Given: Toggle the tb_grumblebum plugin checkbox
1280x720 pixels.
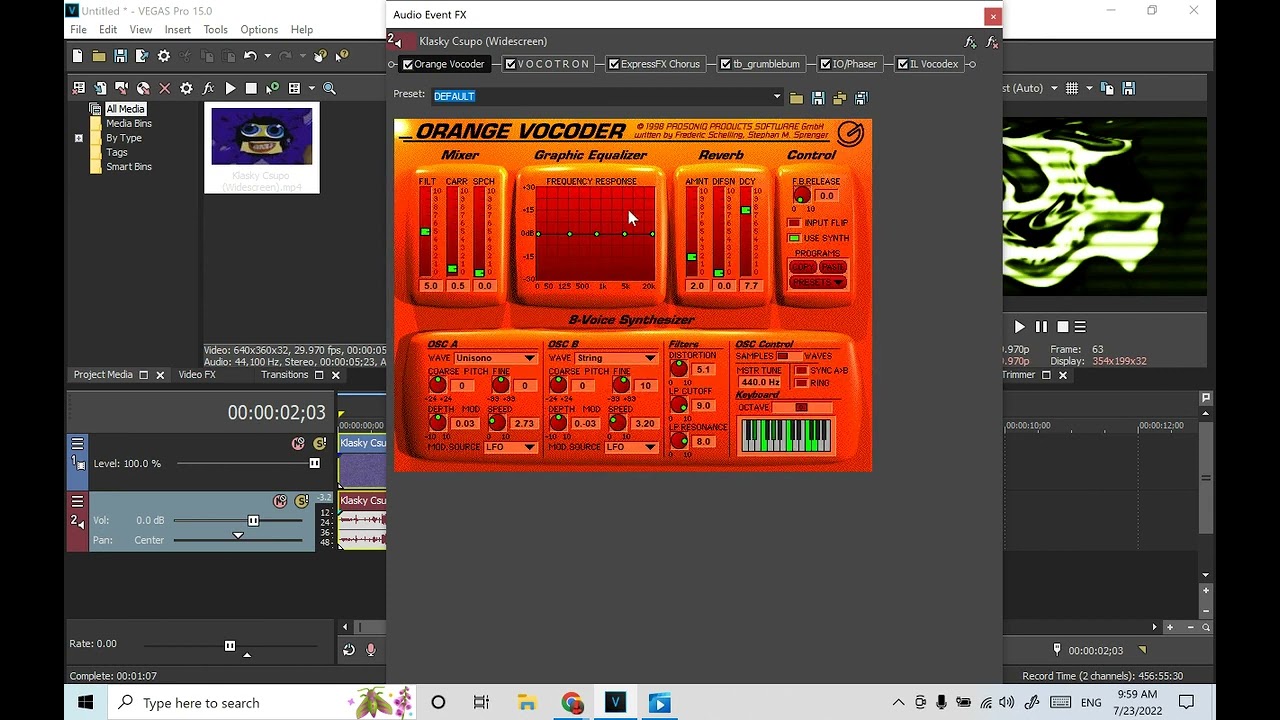Looking at the screenshot, I should pos(726,64).
